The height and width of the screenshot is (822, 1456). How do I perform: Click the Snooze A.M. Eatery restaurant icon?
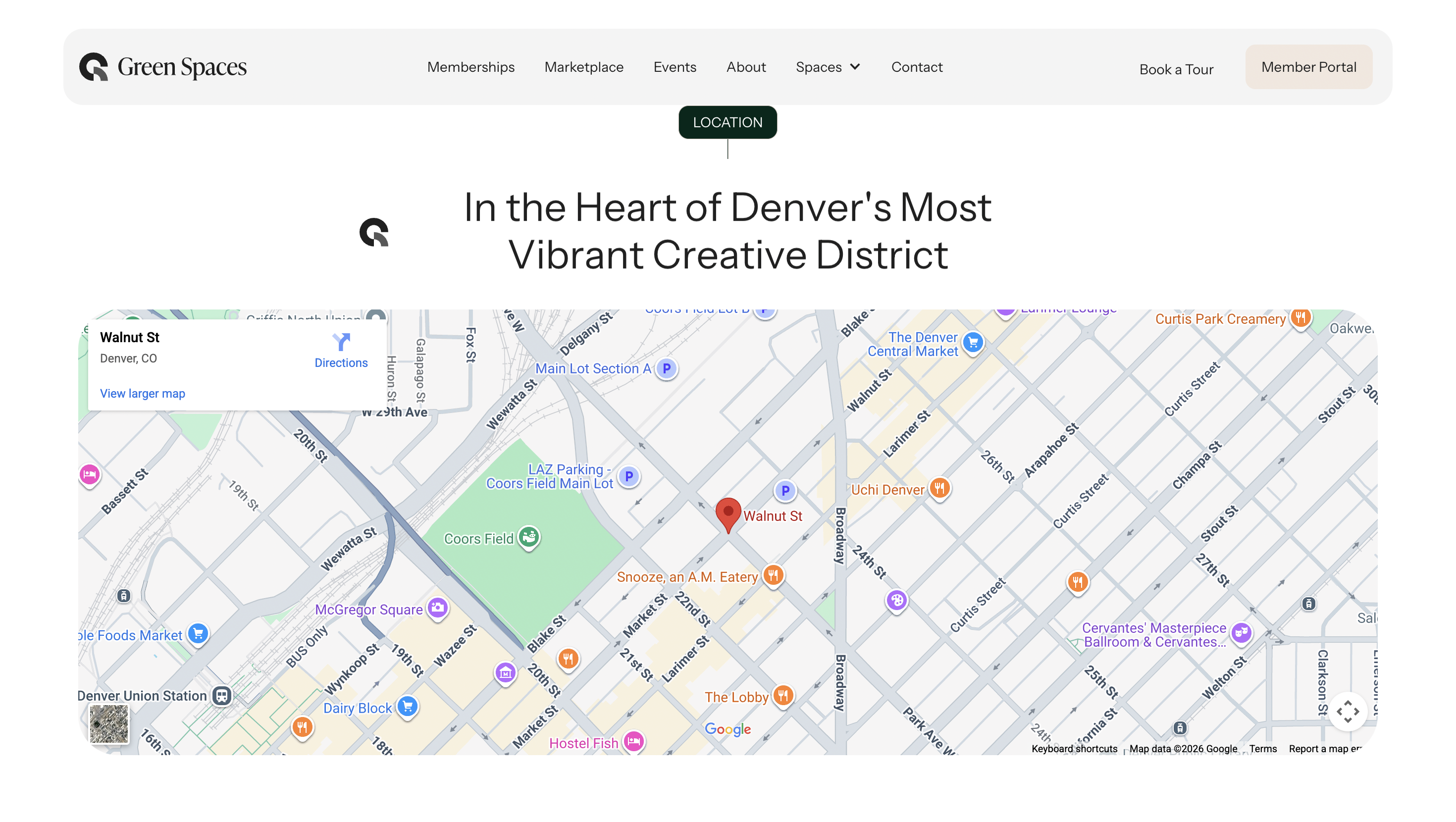pos(773,575)
